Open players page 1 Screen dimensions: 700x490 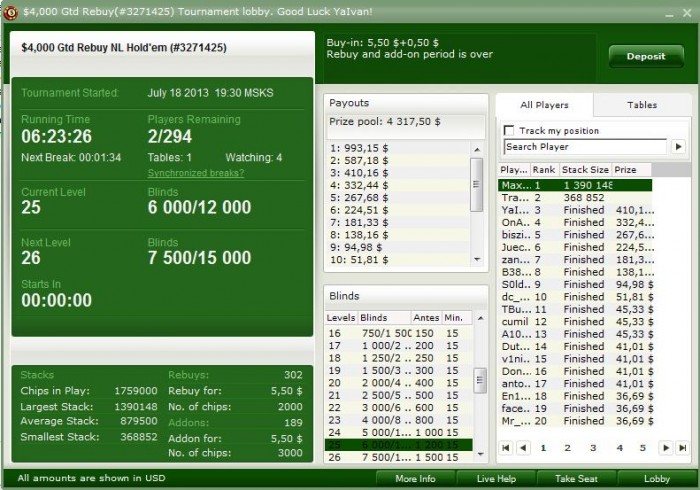[543, 448]
